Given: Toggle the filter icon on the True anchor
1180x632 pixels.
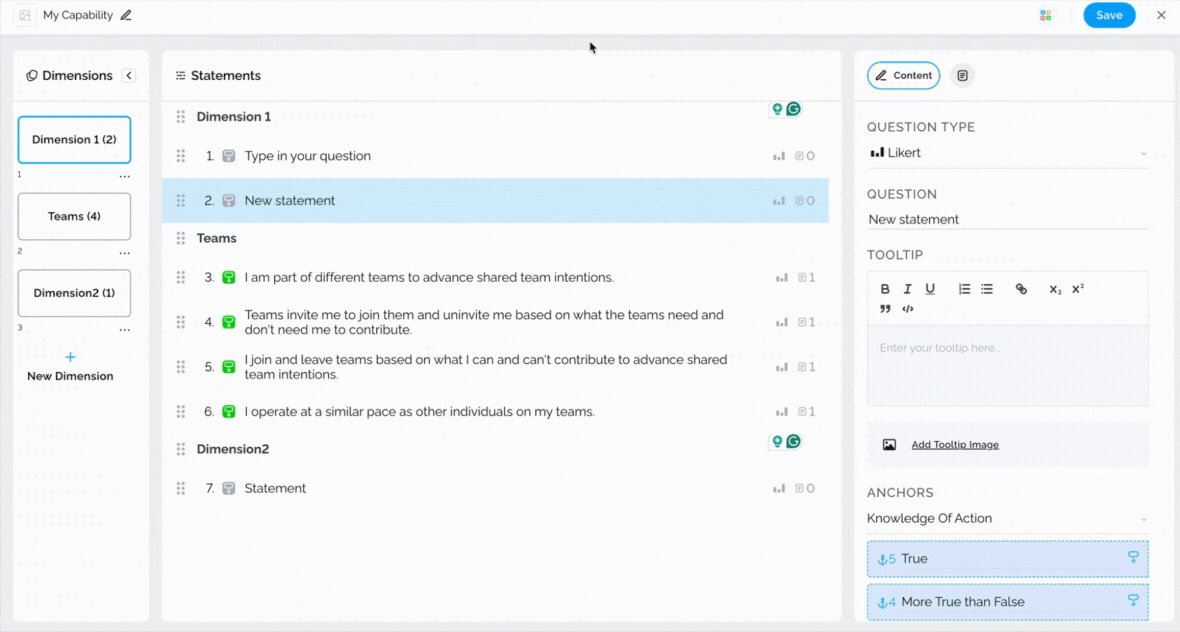Looking at the screenshot, I should click(x=1133, y=557).
